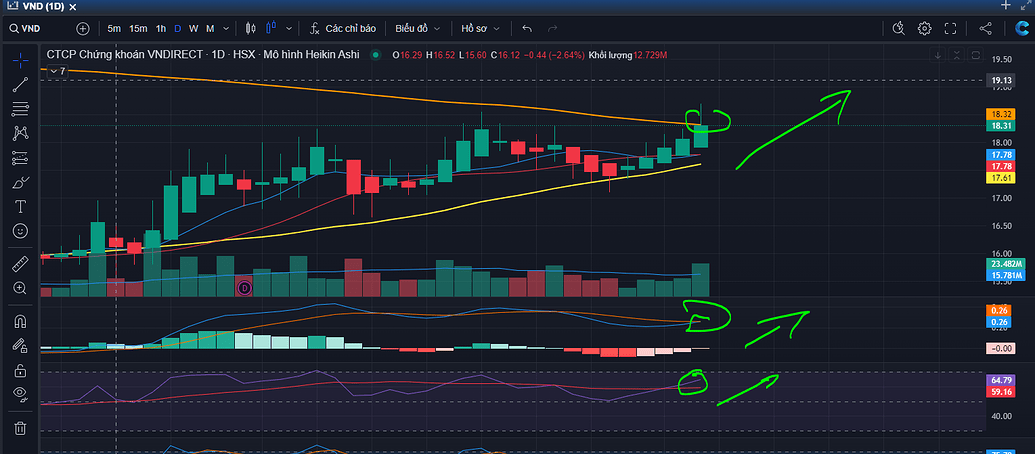
Task: Select the trend line drawing tool
Action: [20, 84]
